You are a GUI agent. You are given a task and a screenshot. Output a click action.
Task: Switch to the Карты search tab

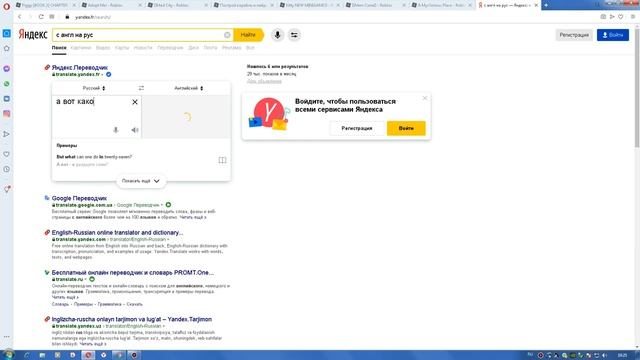click(122, 48)
